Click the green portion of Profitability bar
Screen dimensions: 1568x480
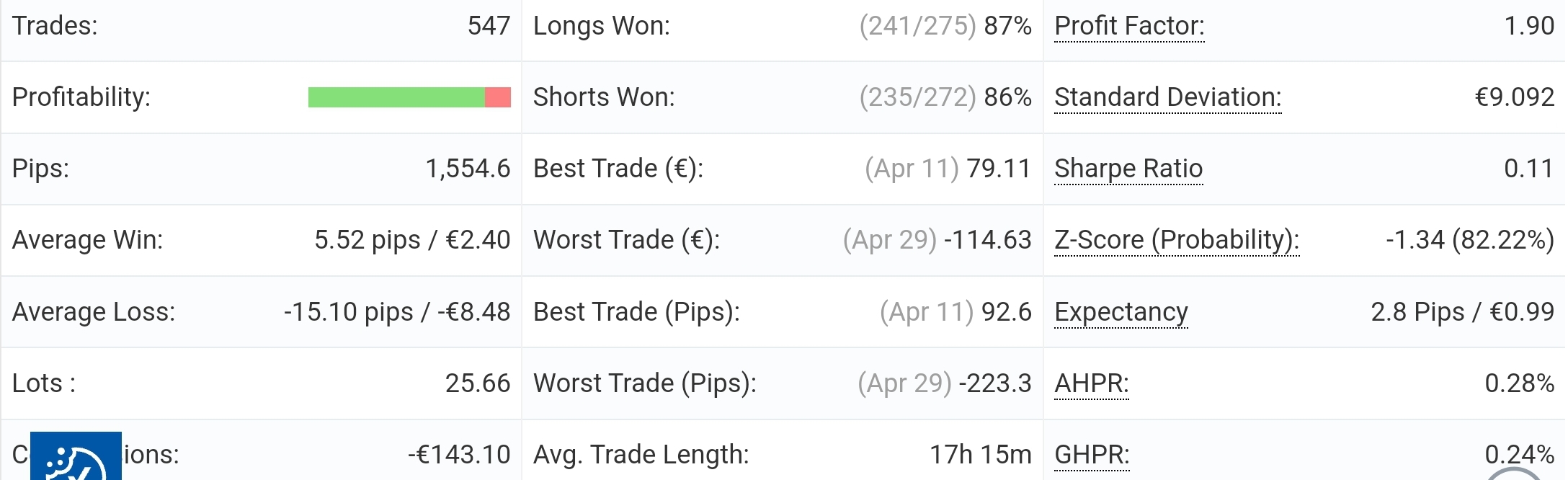pos(396,97)
